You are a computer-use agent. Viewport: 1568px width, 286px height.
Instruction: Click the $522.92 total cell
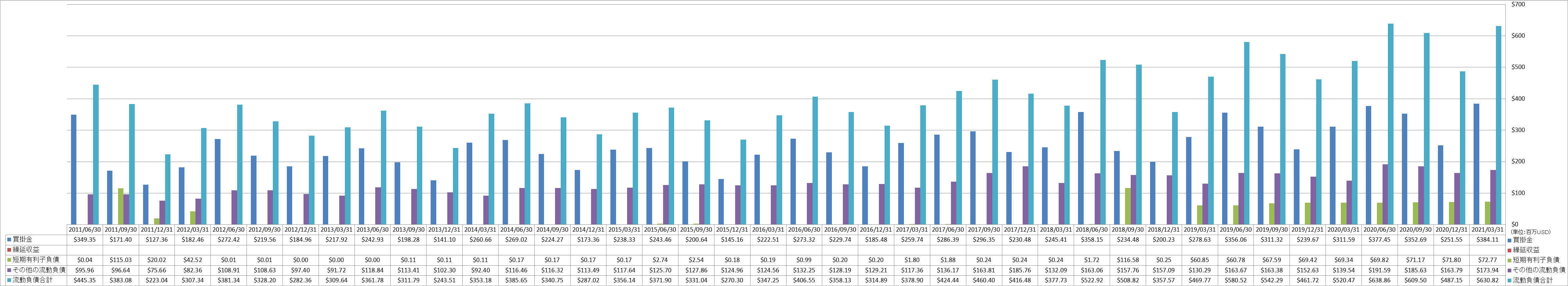point(1092,280)
